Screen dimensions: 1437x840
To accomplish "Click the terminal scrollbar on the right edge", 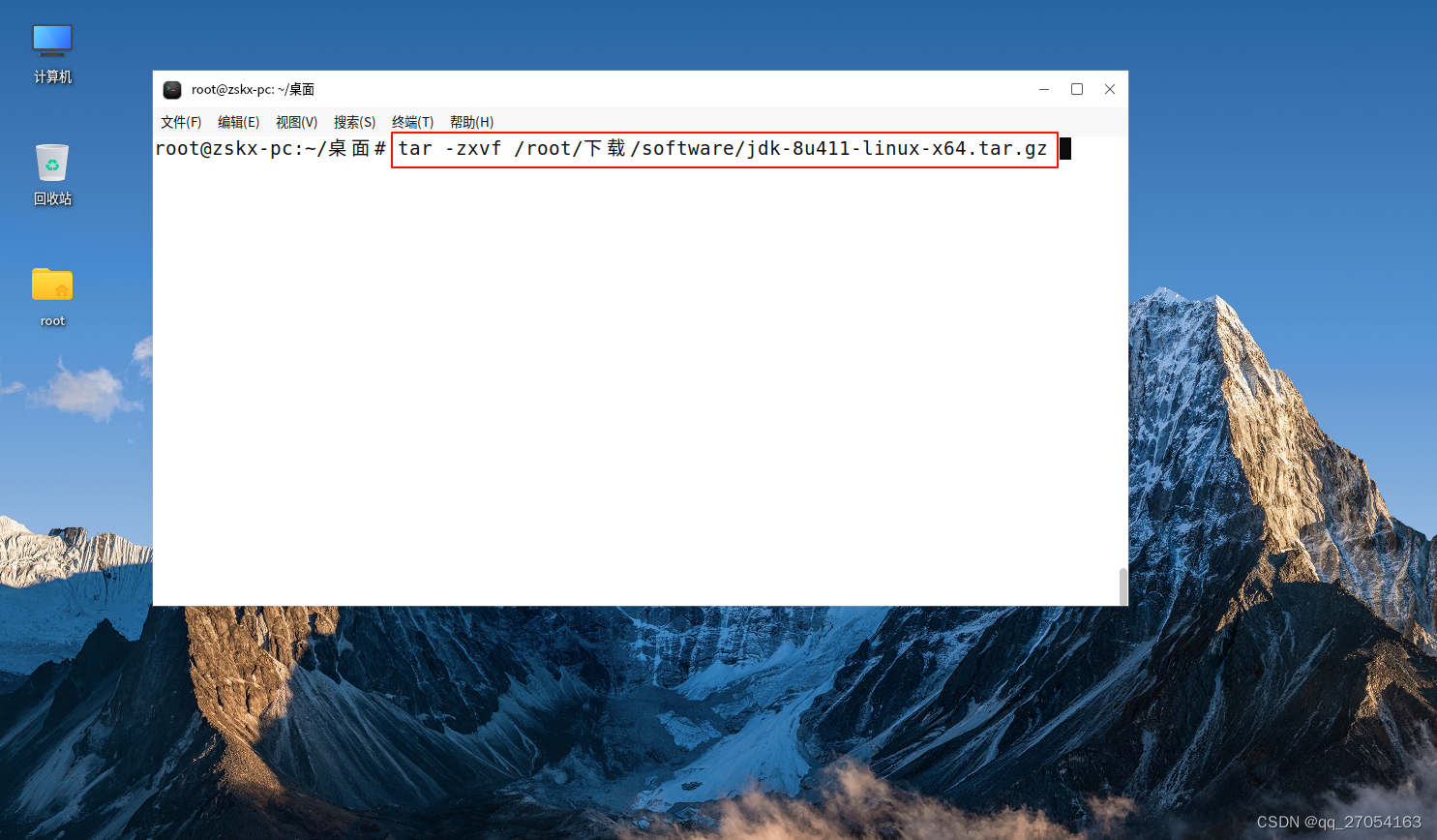I will coord(1122,585).
